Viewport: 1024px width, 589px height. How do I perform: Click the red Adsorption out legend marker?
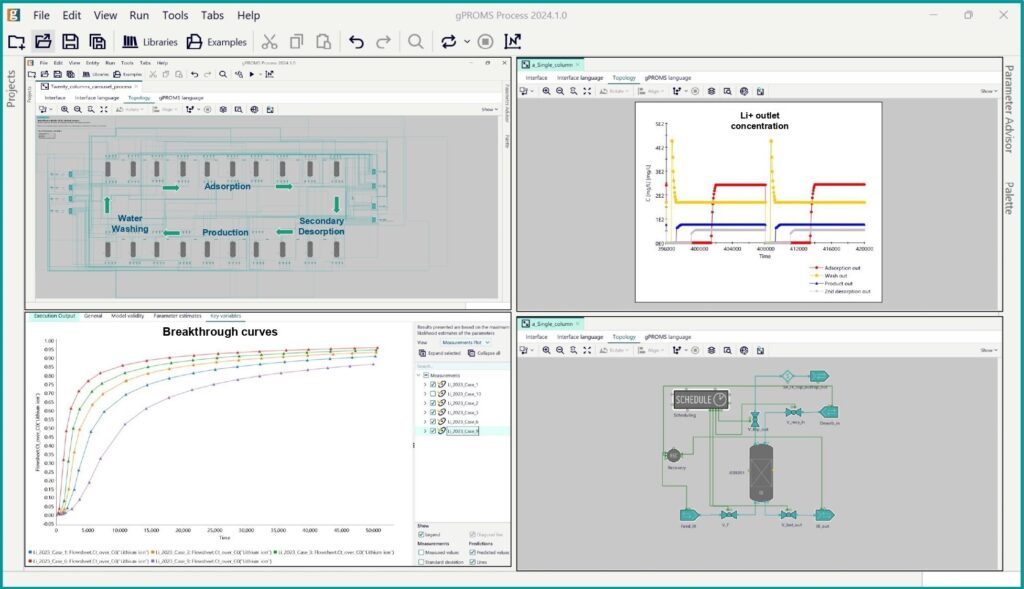814,267
